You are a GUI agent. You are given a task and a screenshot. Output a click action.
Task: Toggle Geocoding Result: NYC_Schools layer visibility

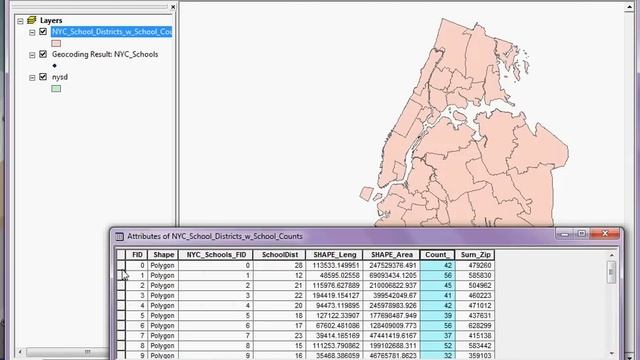(43, 54)
